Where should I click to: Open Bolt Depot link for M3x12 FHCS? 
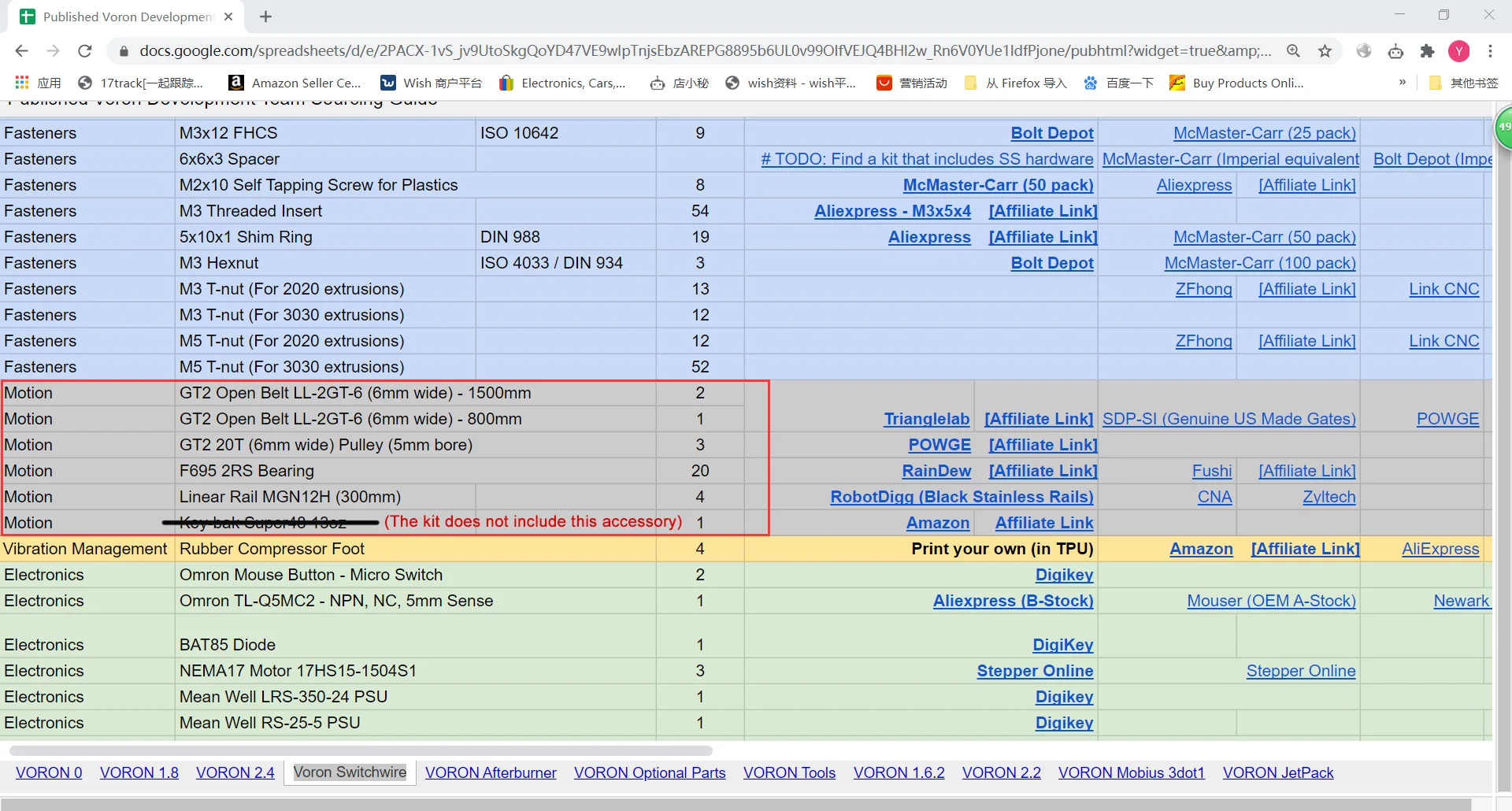click(x=1052, y=133)
